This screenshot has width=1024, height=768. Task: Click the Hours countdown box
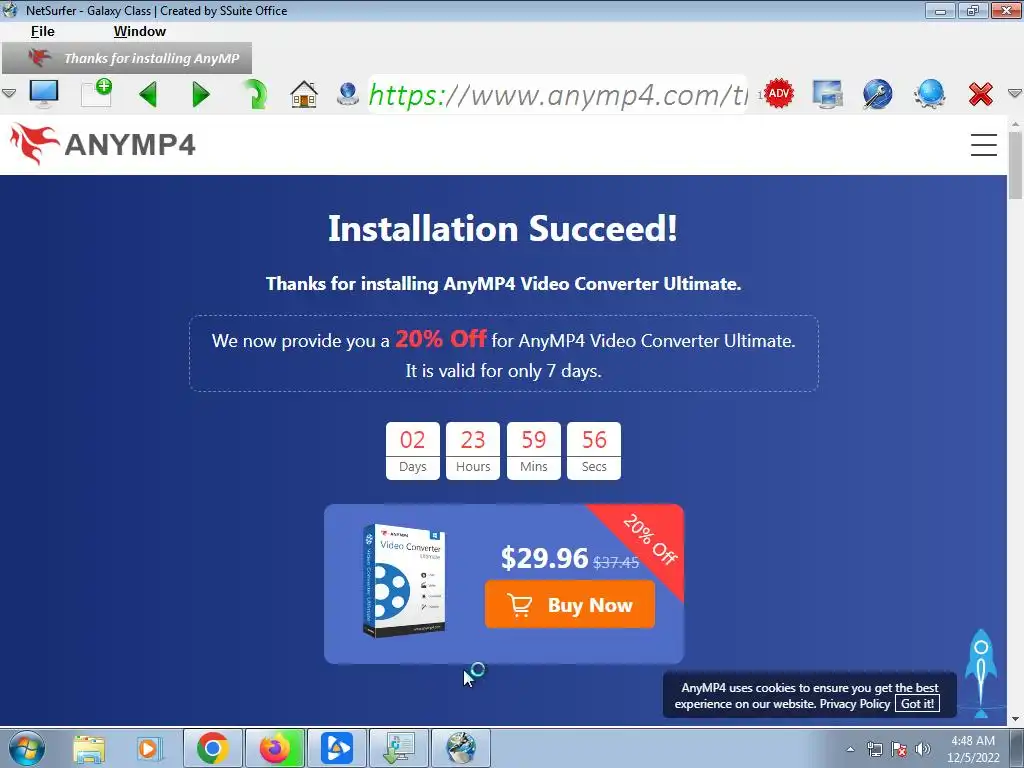473,451
